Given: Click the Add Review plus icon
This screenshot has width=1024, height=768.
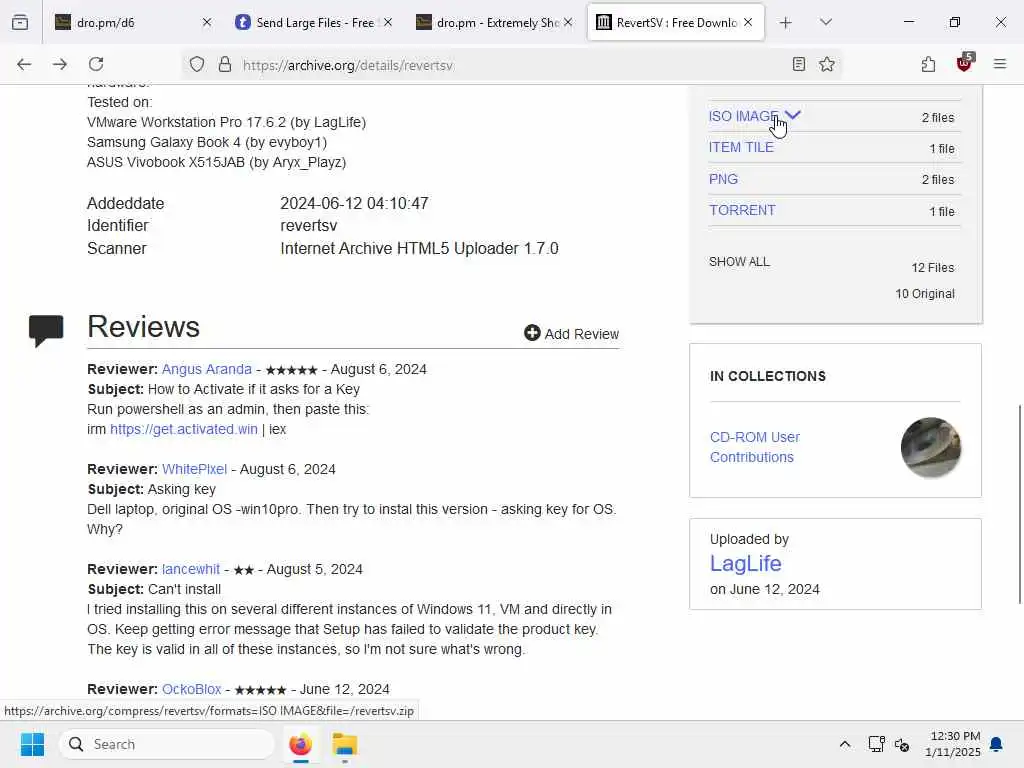Looking at the screenshot, I should coord(532,333).
